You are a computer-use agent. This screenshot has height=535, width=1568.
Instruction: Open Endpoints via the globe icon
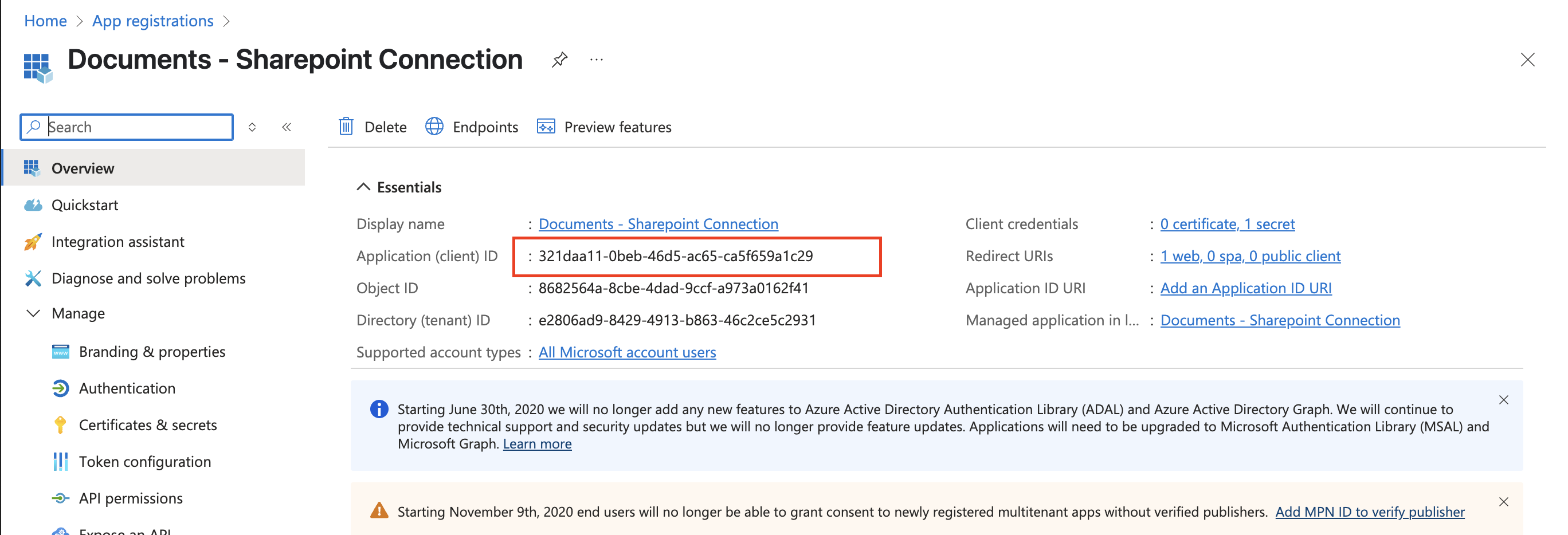[433, 127]
